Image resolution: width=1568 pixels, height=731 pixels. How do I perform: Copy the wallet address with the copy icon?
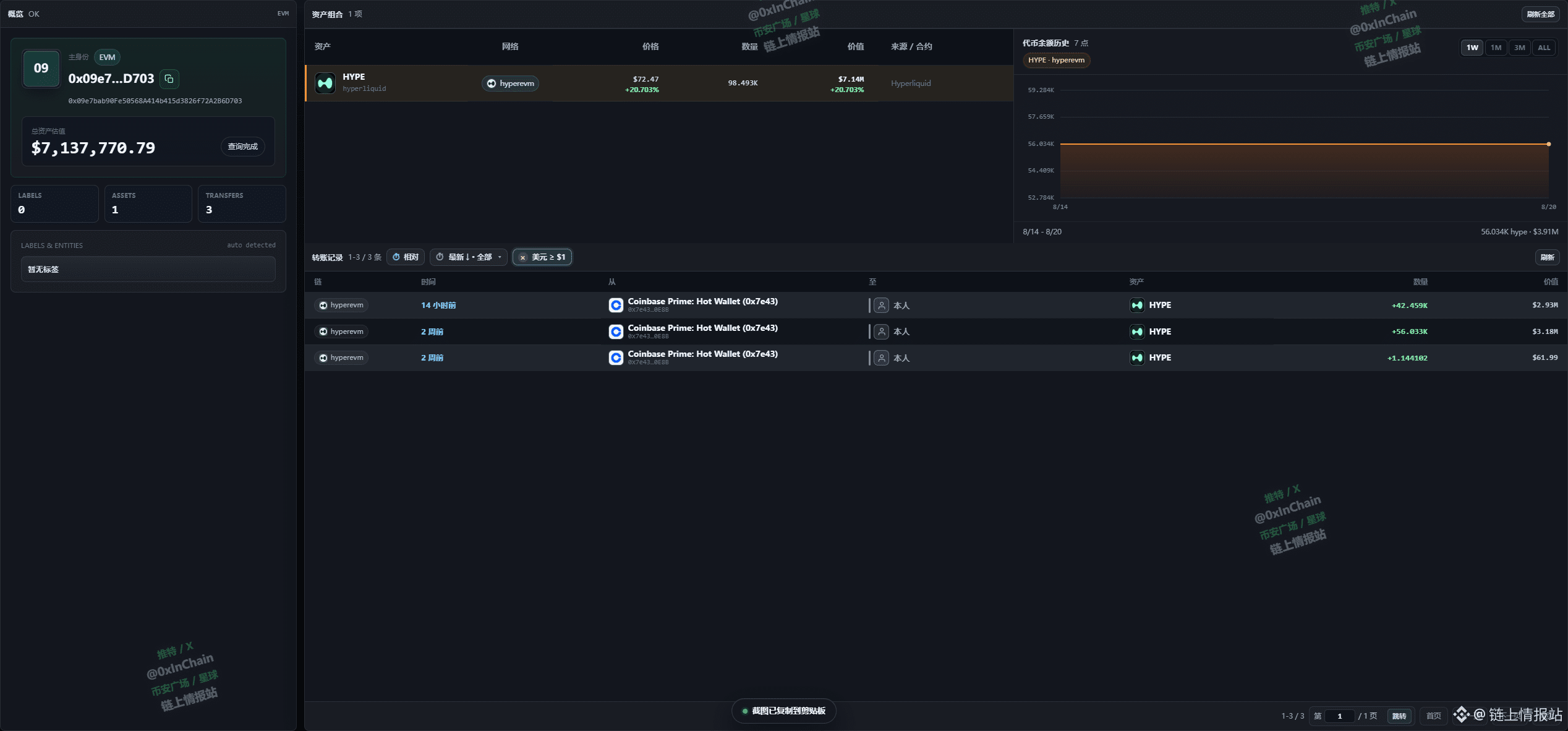pos(169,79)
